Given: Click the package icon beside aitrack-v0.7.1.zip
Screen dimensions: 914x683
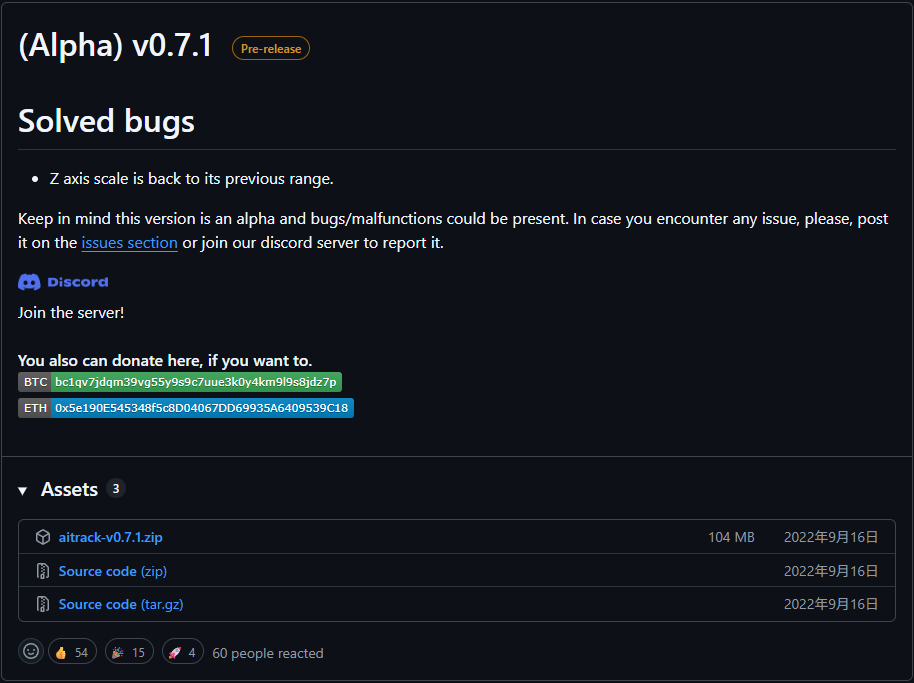Looking at the screenshot, I should [x=43, y=536].
